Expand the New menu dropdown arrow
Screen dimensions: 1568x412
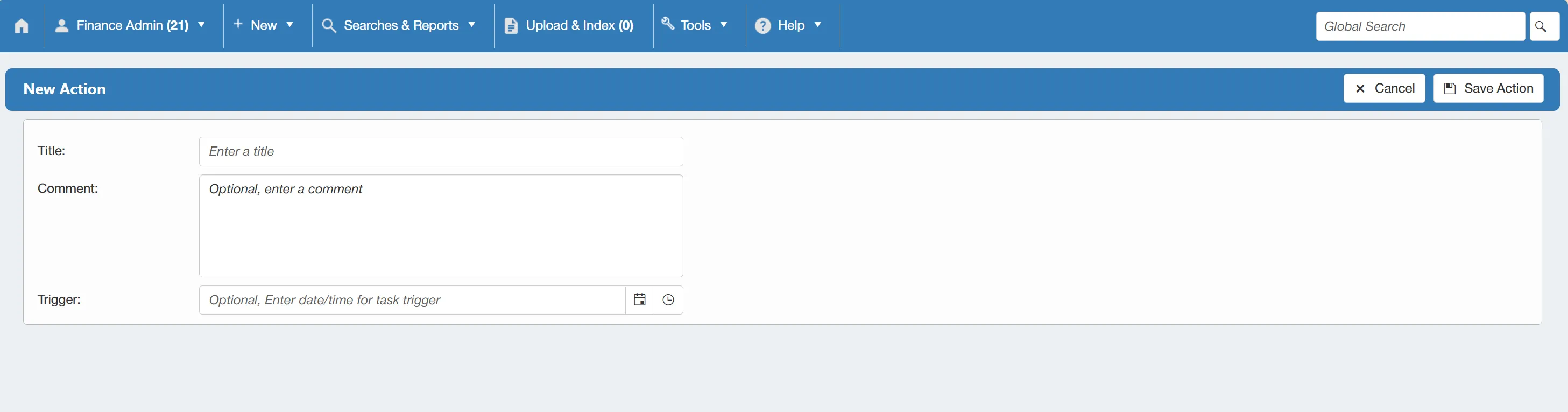(x=289, y=25)
